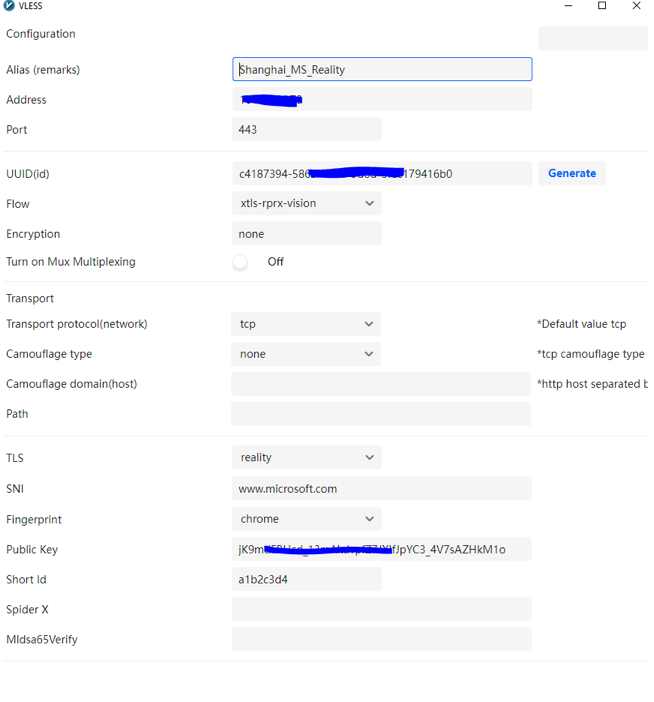Click the empty Spider X field

(x=381, y=610)
